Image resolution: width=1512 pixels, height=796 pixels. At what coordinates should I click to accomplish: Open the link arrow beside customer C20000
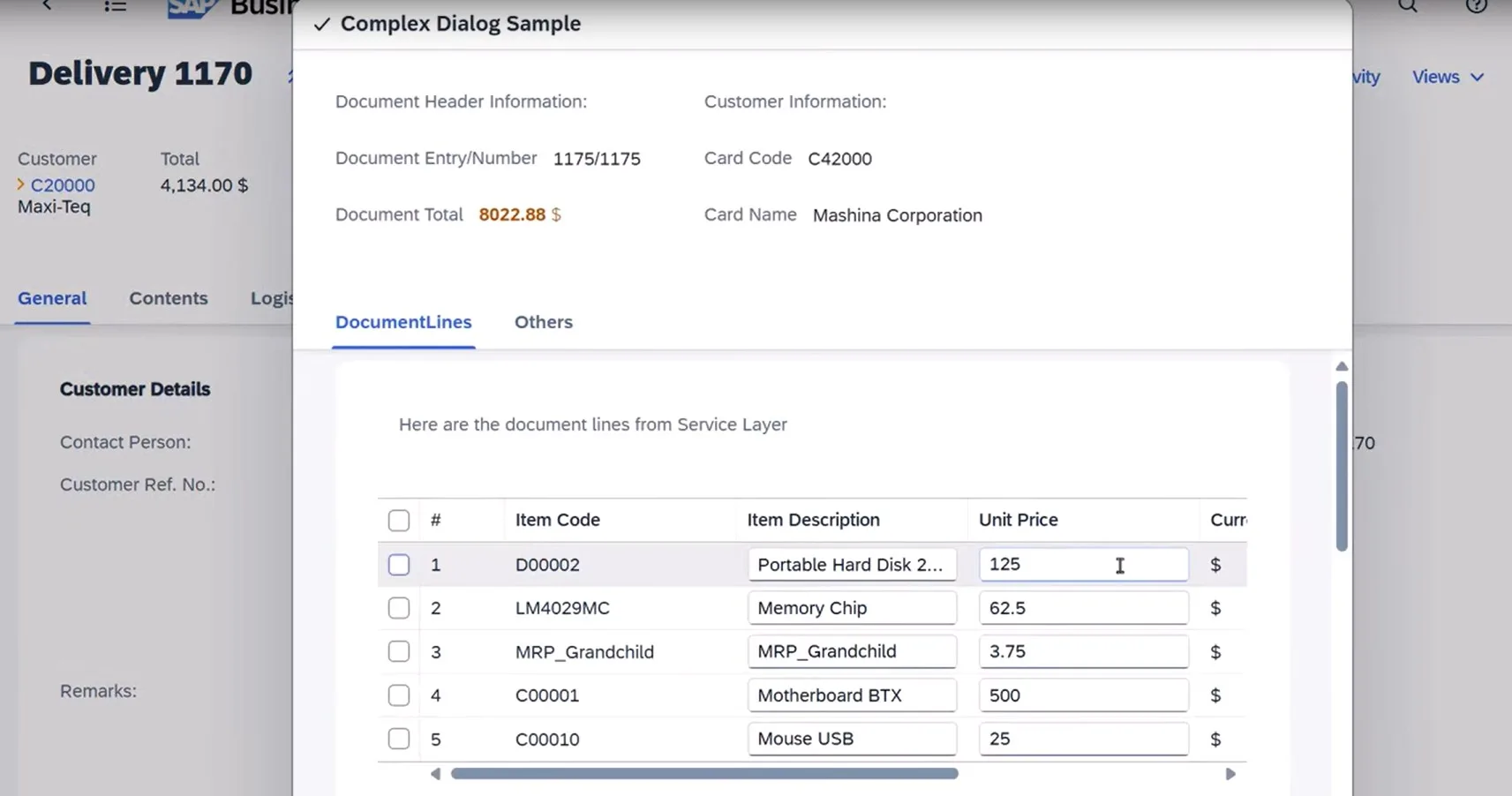21,184
